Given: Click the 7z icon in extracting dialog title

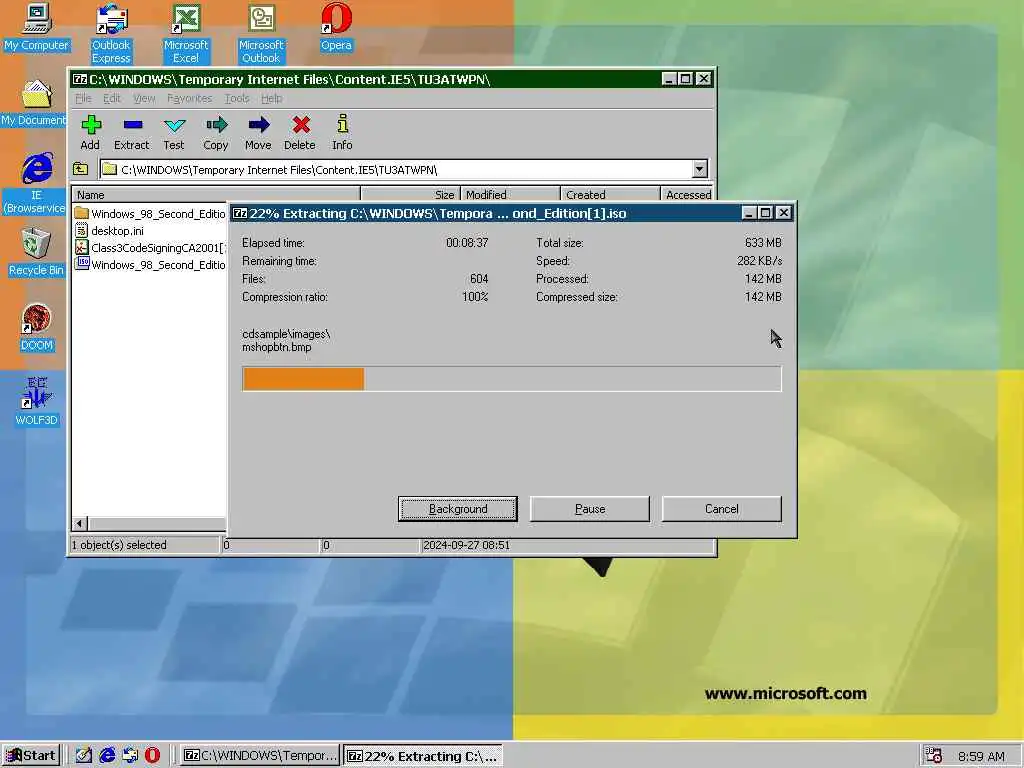Looking at the screenshot, I should point(240,213).
